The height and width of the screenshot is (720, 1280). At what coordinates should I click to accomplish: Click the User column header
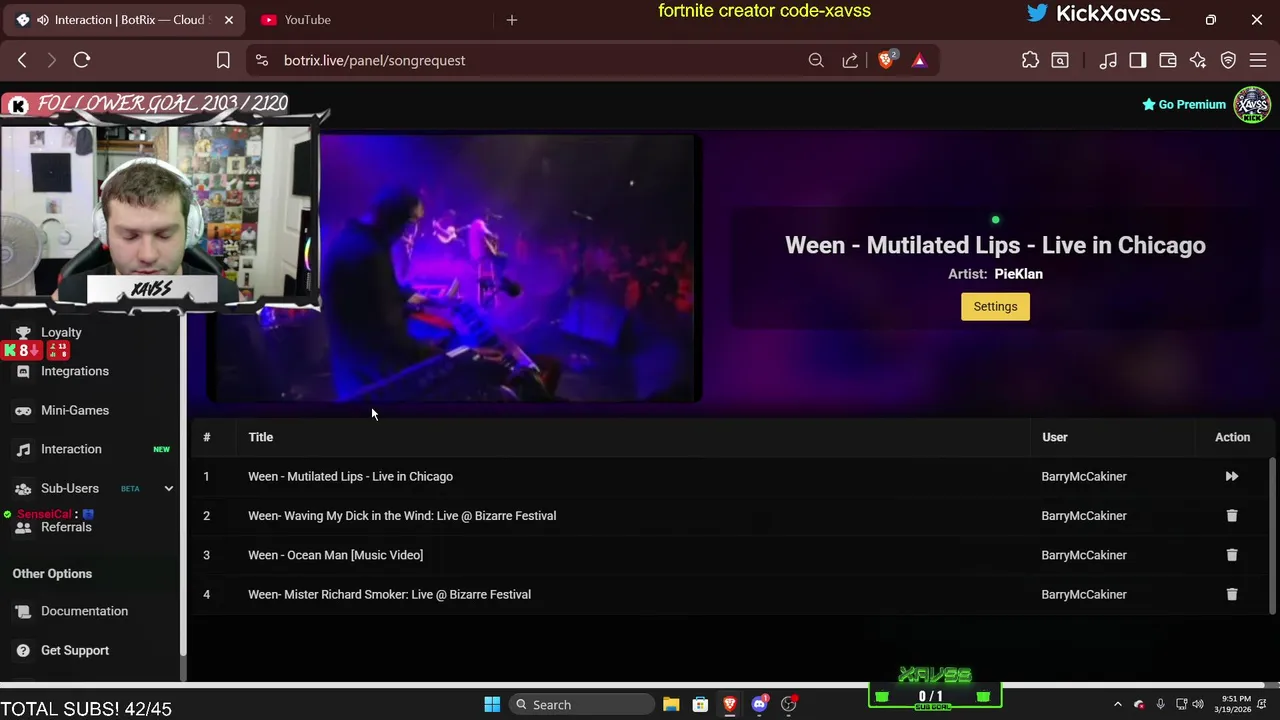click(x=1054, y=437)
